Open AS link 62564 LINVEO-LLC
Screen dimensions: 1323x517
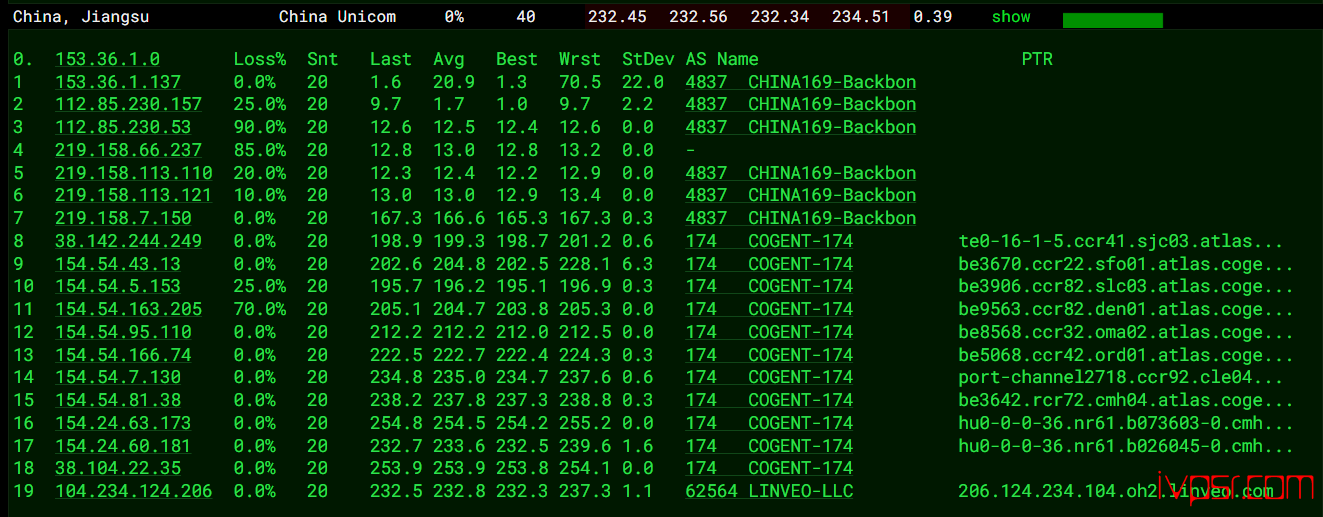[x=769, y=491]
